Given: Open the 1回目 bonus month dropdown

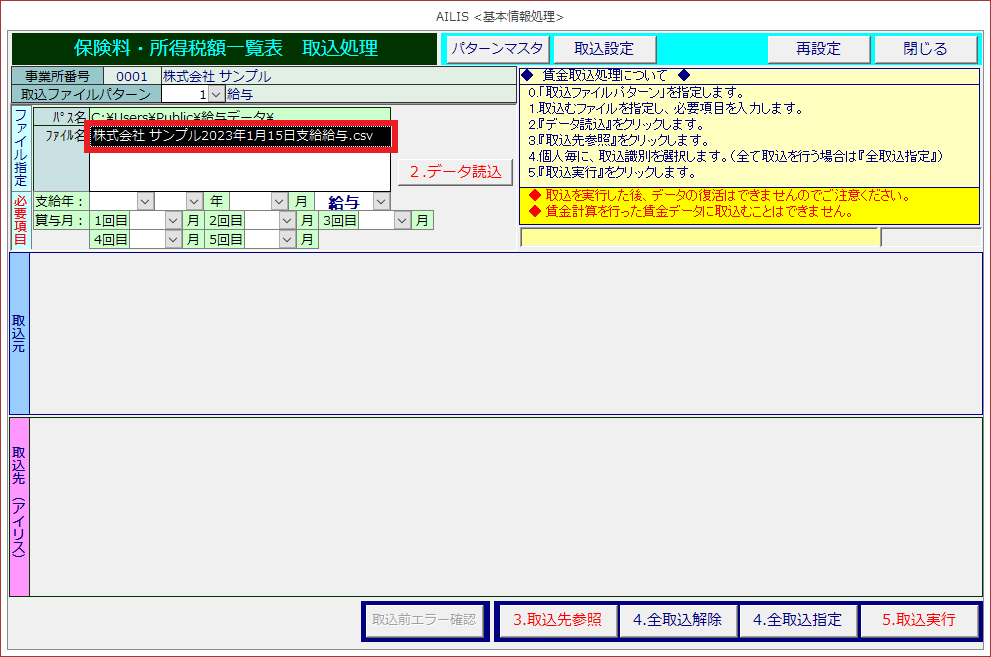Looking at the screenshot, I should tap(173, 220).
